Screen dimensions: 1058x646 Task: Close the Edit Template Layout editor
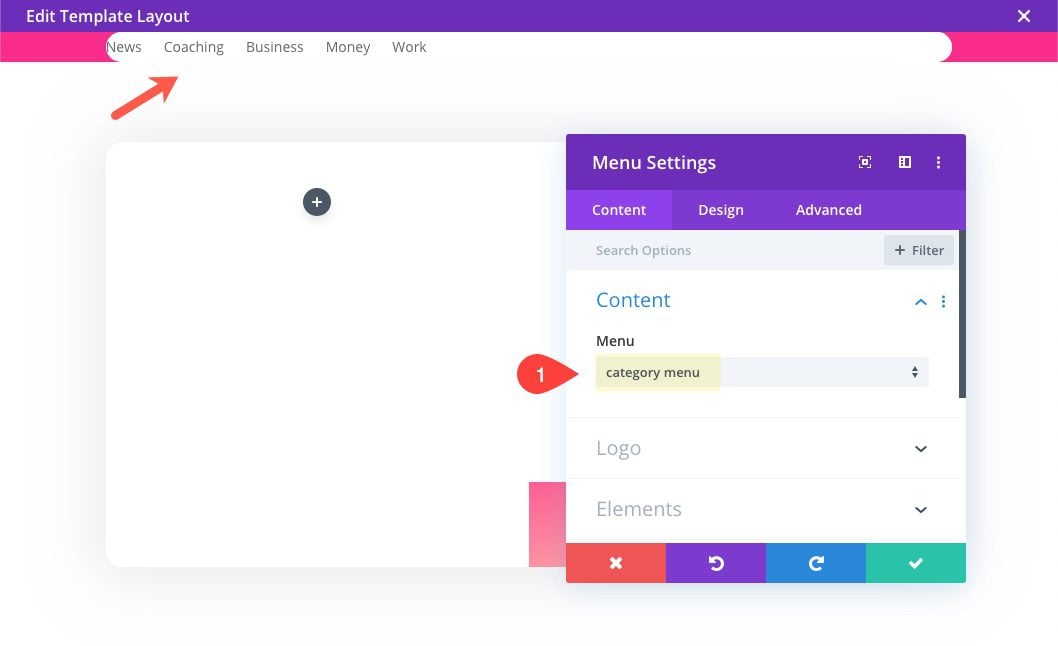pyautogui.click(x=1024, y=16)
